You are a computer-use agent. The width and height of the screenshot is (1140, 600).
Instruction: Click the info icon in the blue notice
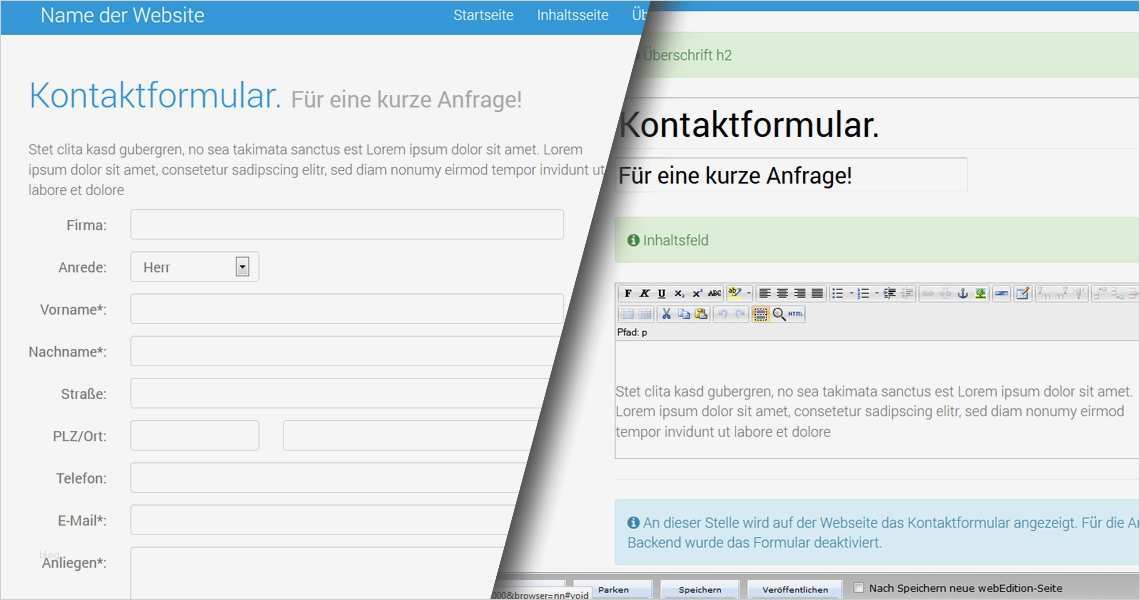click(633, 522)
